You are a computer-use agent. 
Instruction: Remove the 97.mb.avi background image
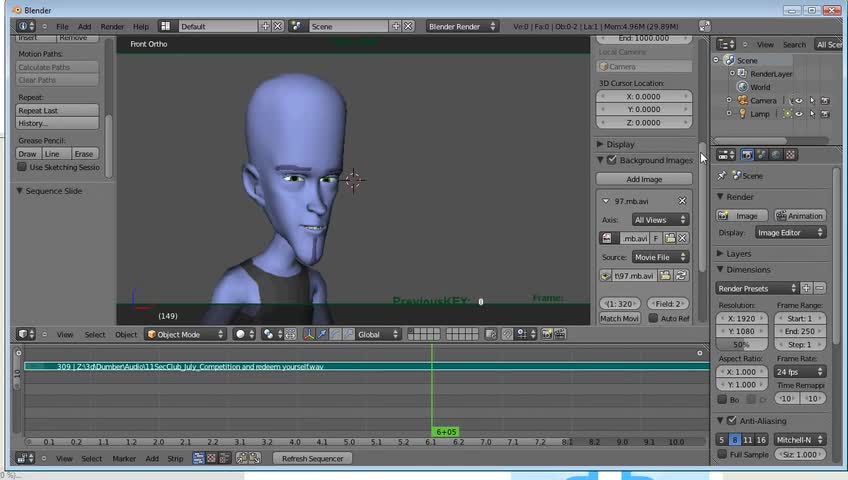(683, 201)
